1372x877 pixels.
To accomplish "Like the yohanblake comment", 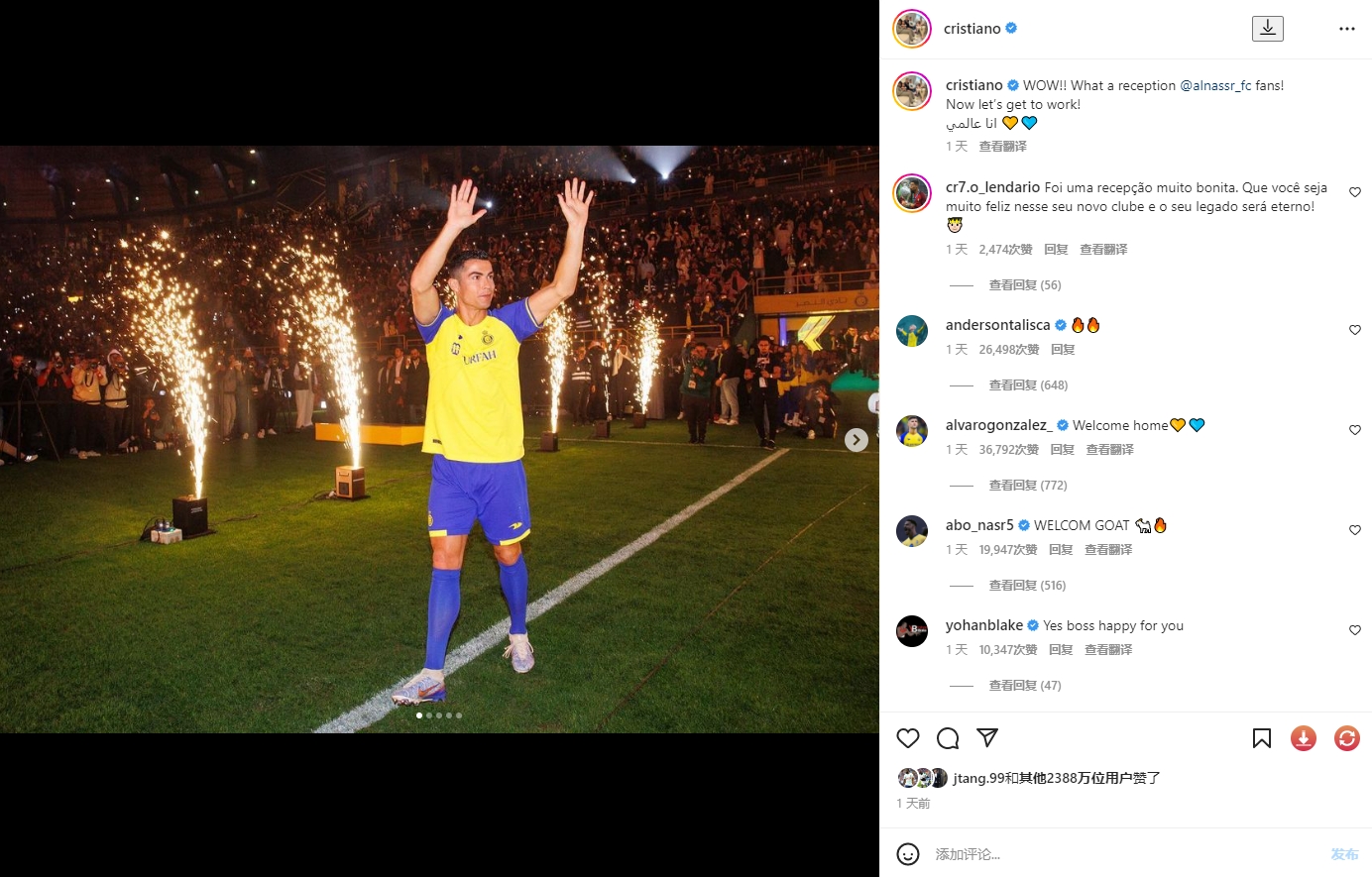I will (x=1355, y=630).
